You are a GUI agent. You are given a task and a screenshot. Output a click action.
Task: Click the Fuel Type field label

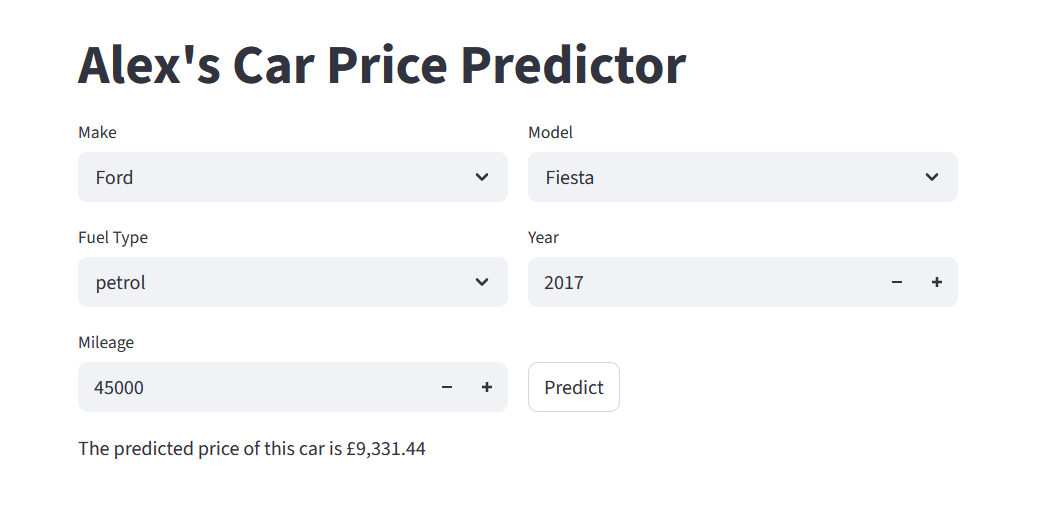pos(113,237)
